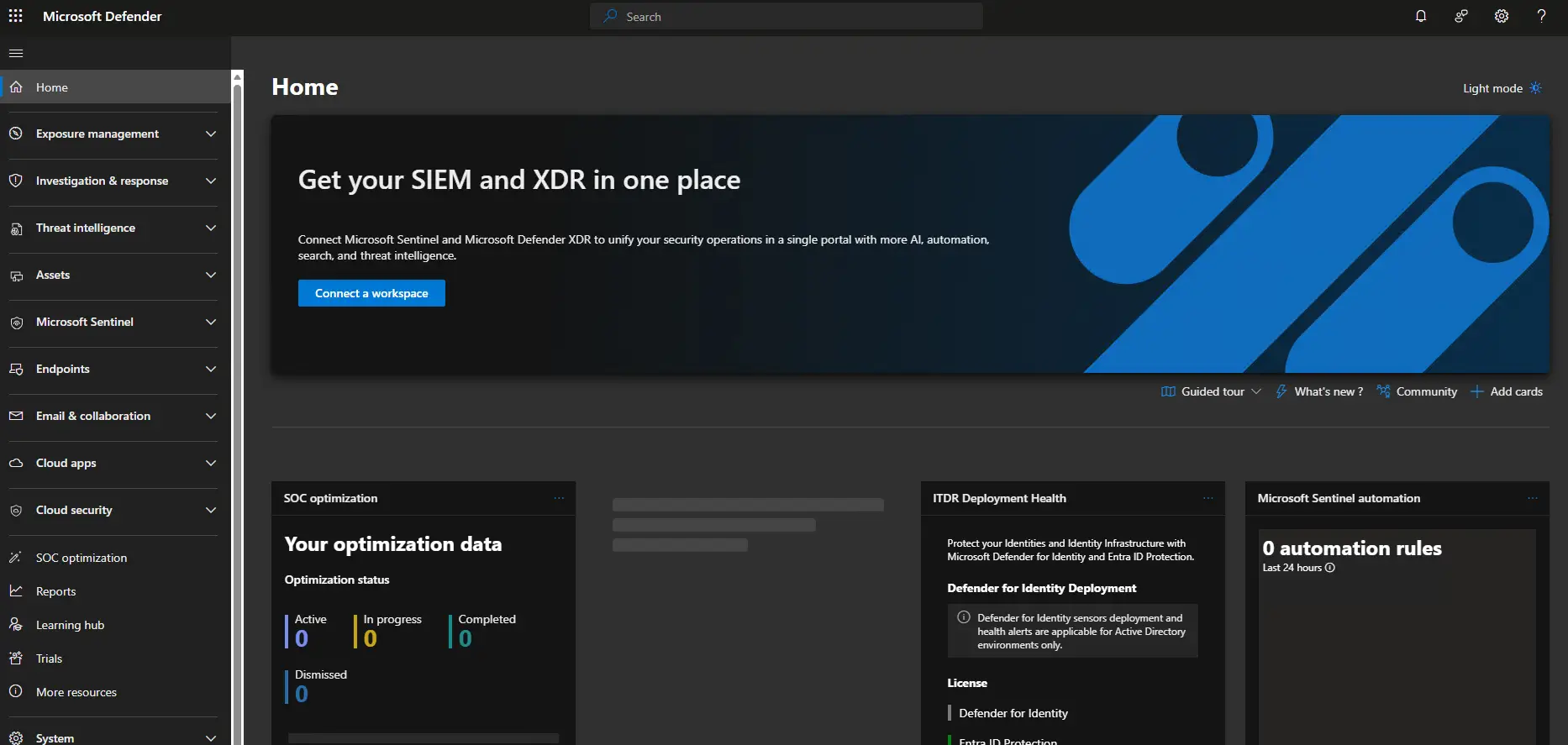Open ITDR Deployment Health card options
Viewport: 1568px width, 745px height.
(x=1208, y=498)
